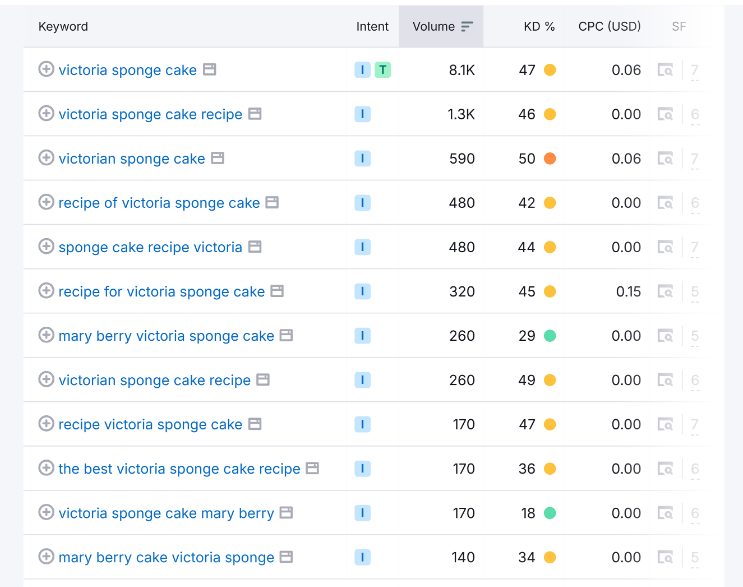Image resolution: width=743 pixels, height=587 pixels.
Task: Click plus icon for 'mary berry cake victoria sponge'
Action: pos(46,557)
